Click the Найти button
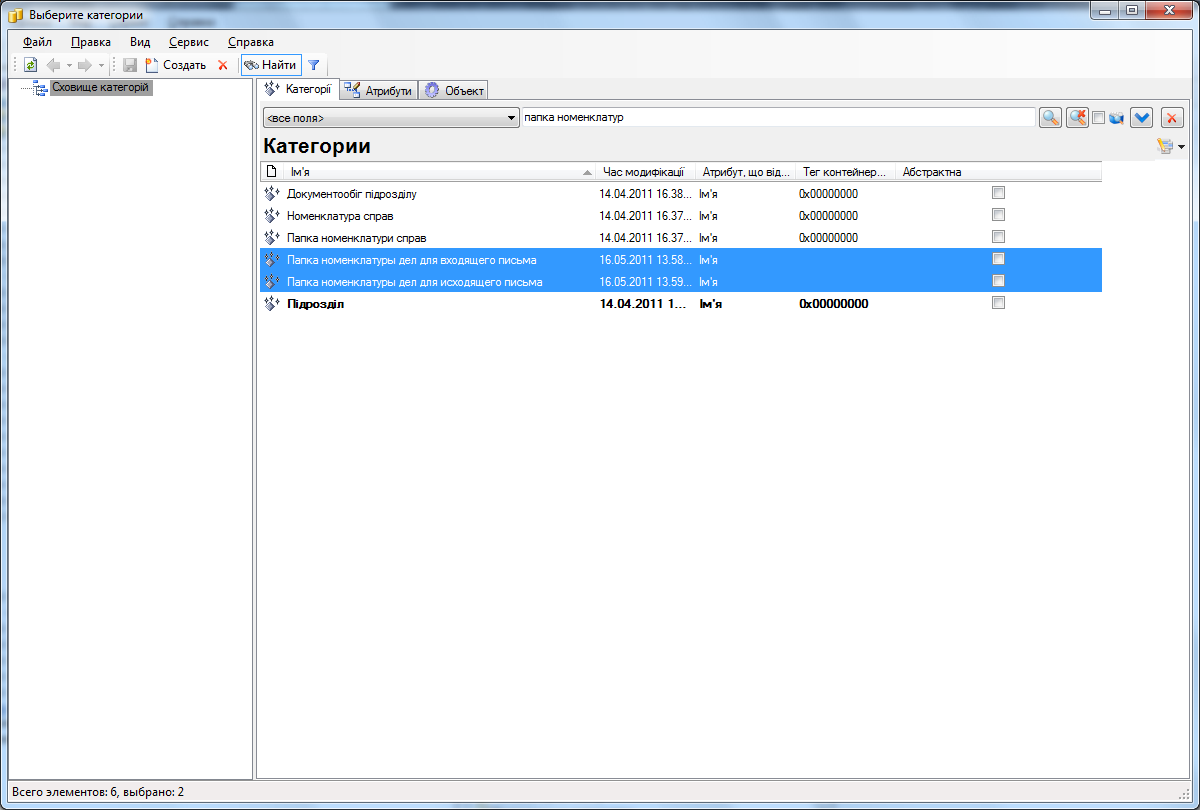 (270, 65)
